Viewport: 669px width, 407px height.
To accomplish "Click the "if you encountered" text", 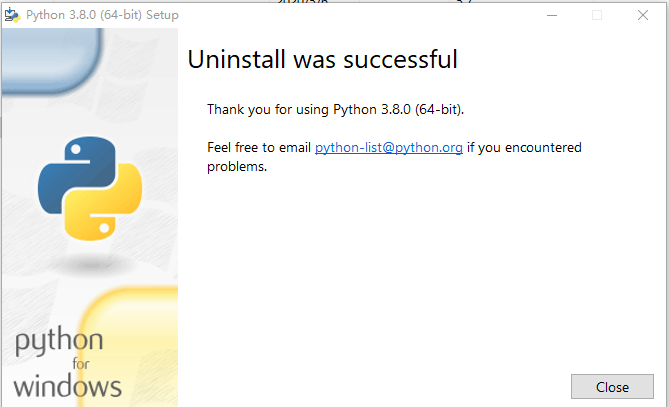I will (524, 148).
